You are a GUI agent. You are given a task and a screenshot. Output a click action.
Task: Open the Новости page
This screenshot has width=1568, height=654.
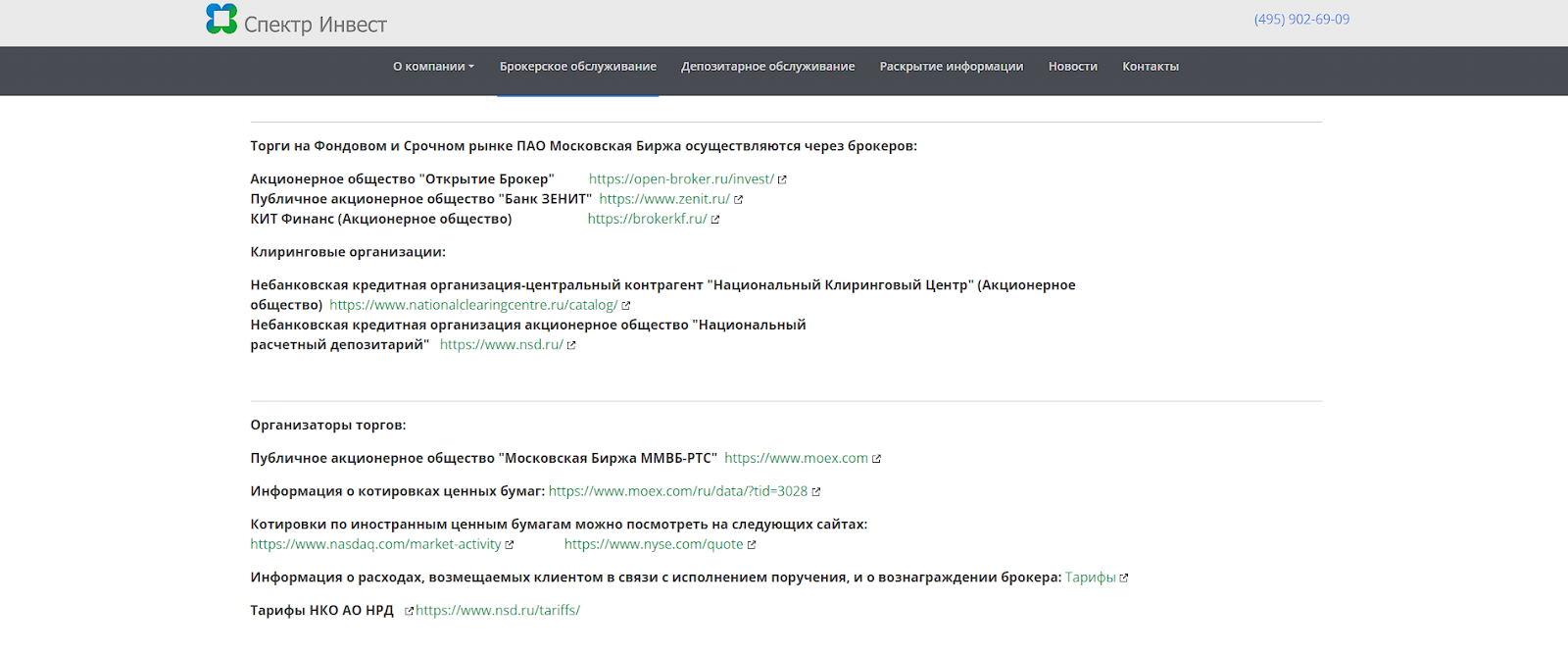[x=1073, y=67]
